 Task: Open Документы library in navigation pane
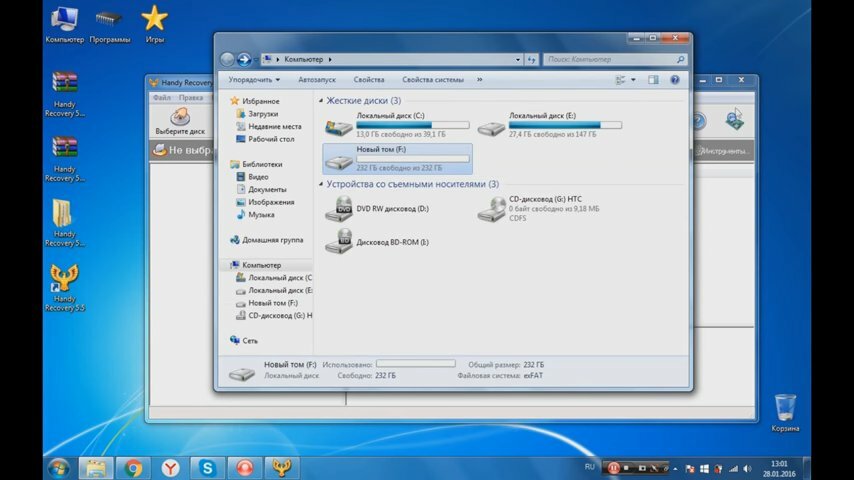267,189
